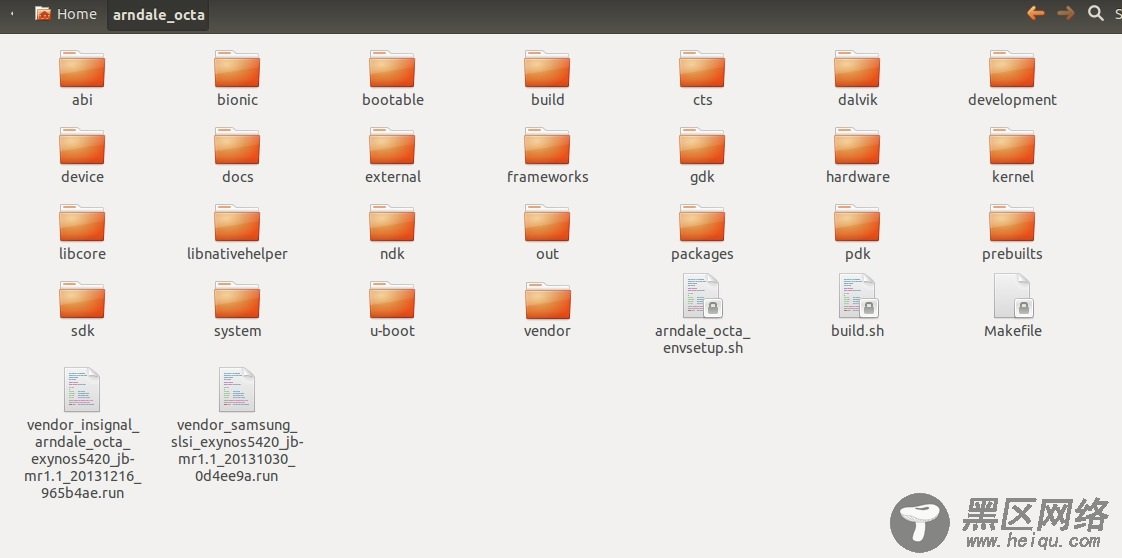Select the docs folder icon
Viewport: 1122px width, 558px height.
coord(237,146)
